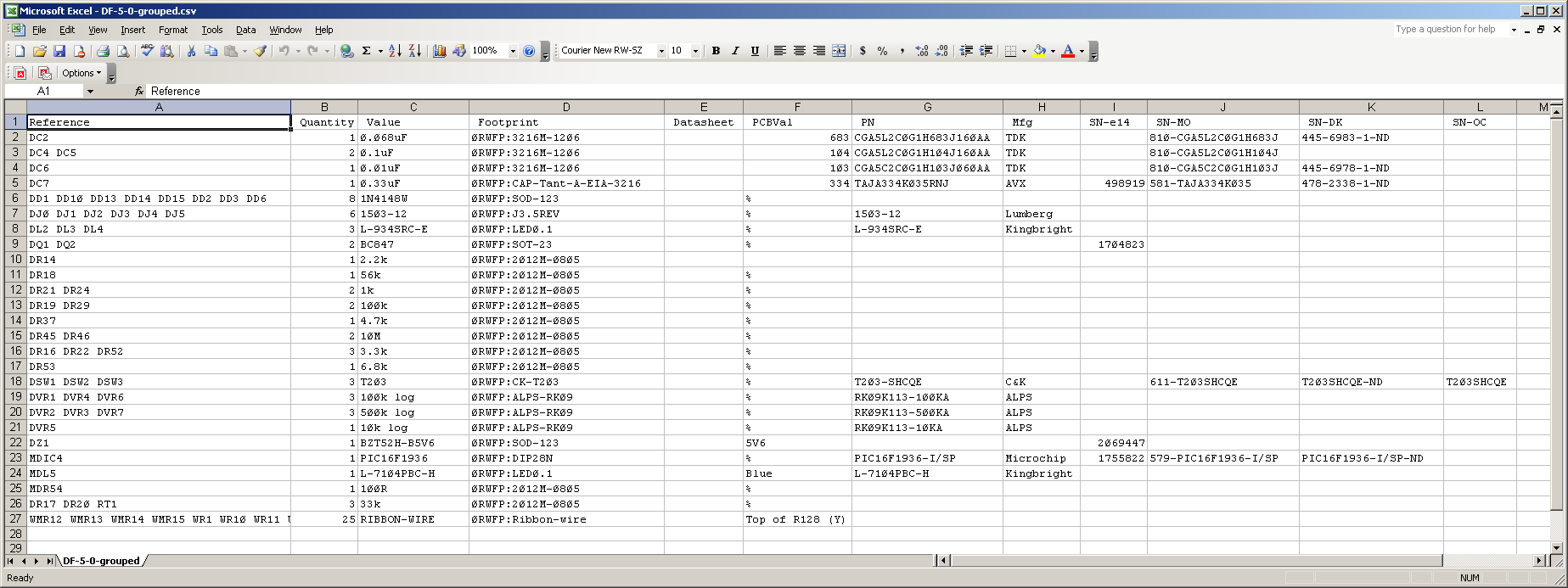Apply Currency Style with the dollar icon

(x=863, y=51)
